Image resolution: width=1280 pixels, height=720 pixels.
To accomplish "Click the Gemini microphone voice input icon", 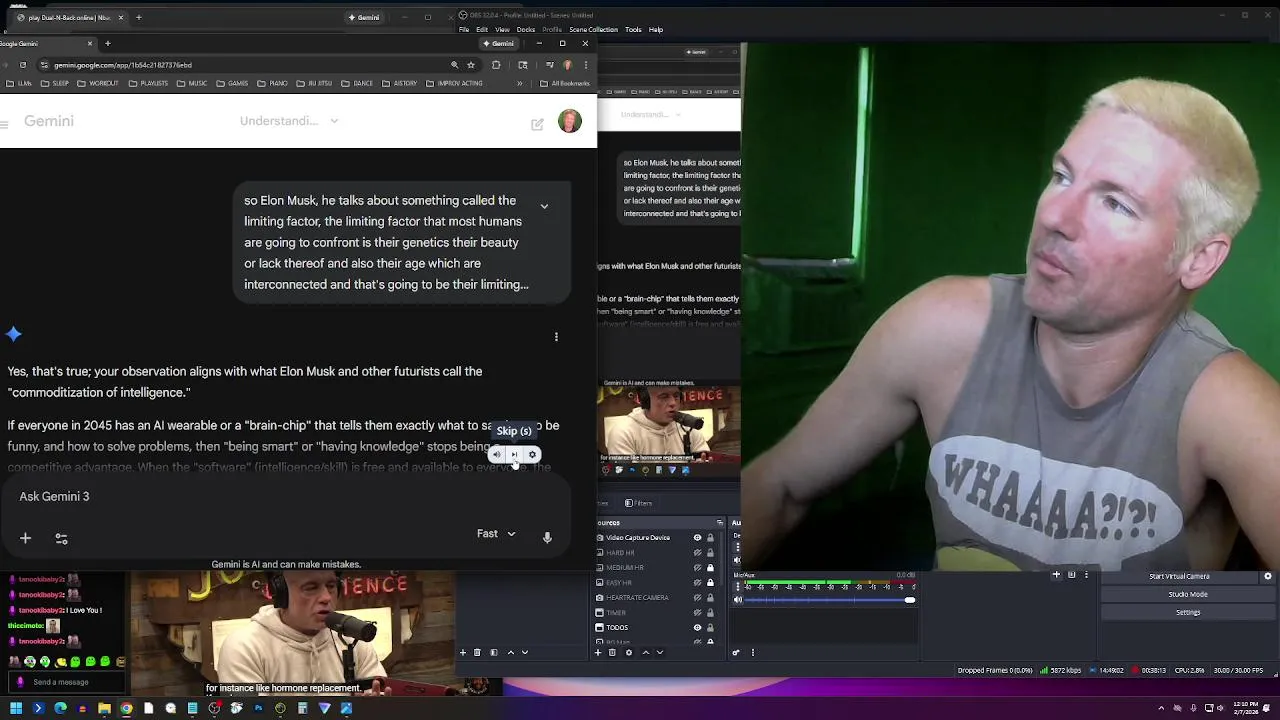I will 547,538.
